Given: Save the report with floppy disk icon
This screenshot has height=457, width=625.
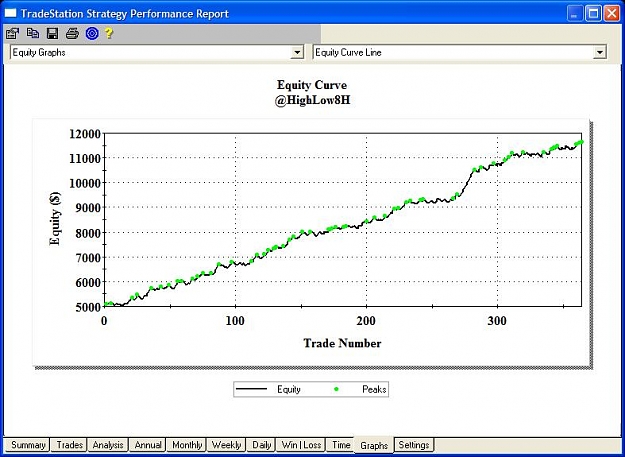Looking at the screenshot, I should coord(53,33).
